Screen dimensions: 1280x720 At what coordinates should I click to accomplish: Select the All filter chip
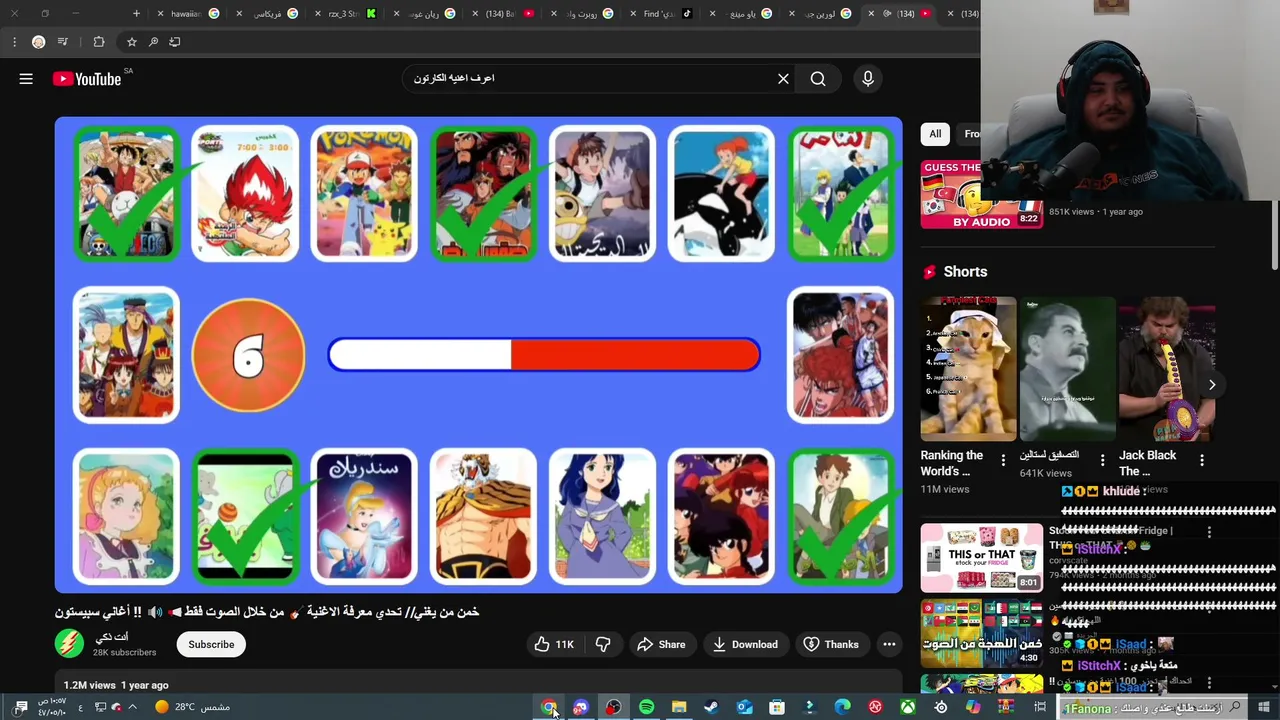(x=935, y=134)
